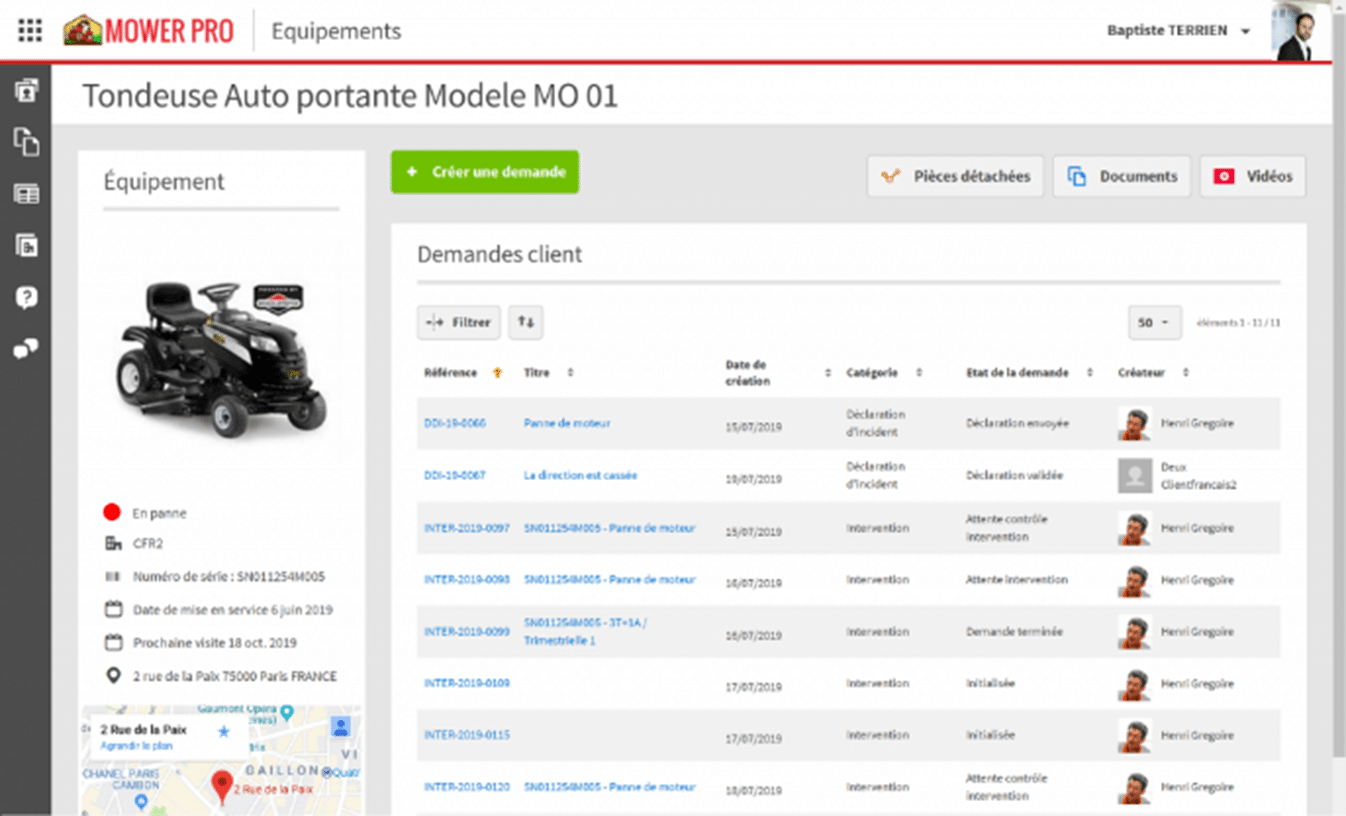Click Henri Gregoire avatar in DDI-19-0066 row
Screen dimensions: 1346x816
coord(1134,424)
